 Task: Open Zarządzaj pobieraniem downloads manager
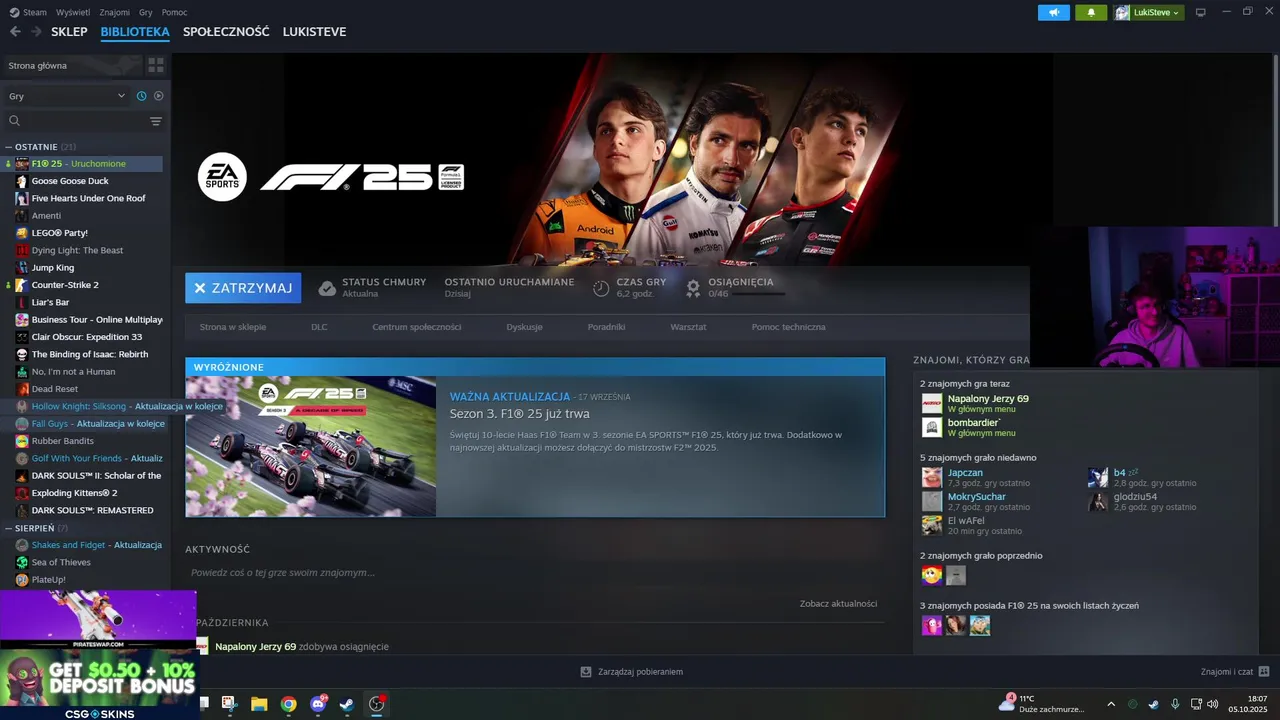coord(632,672)
